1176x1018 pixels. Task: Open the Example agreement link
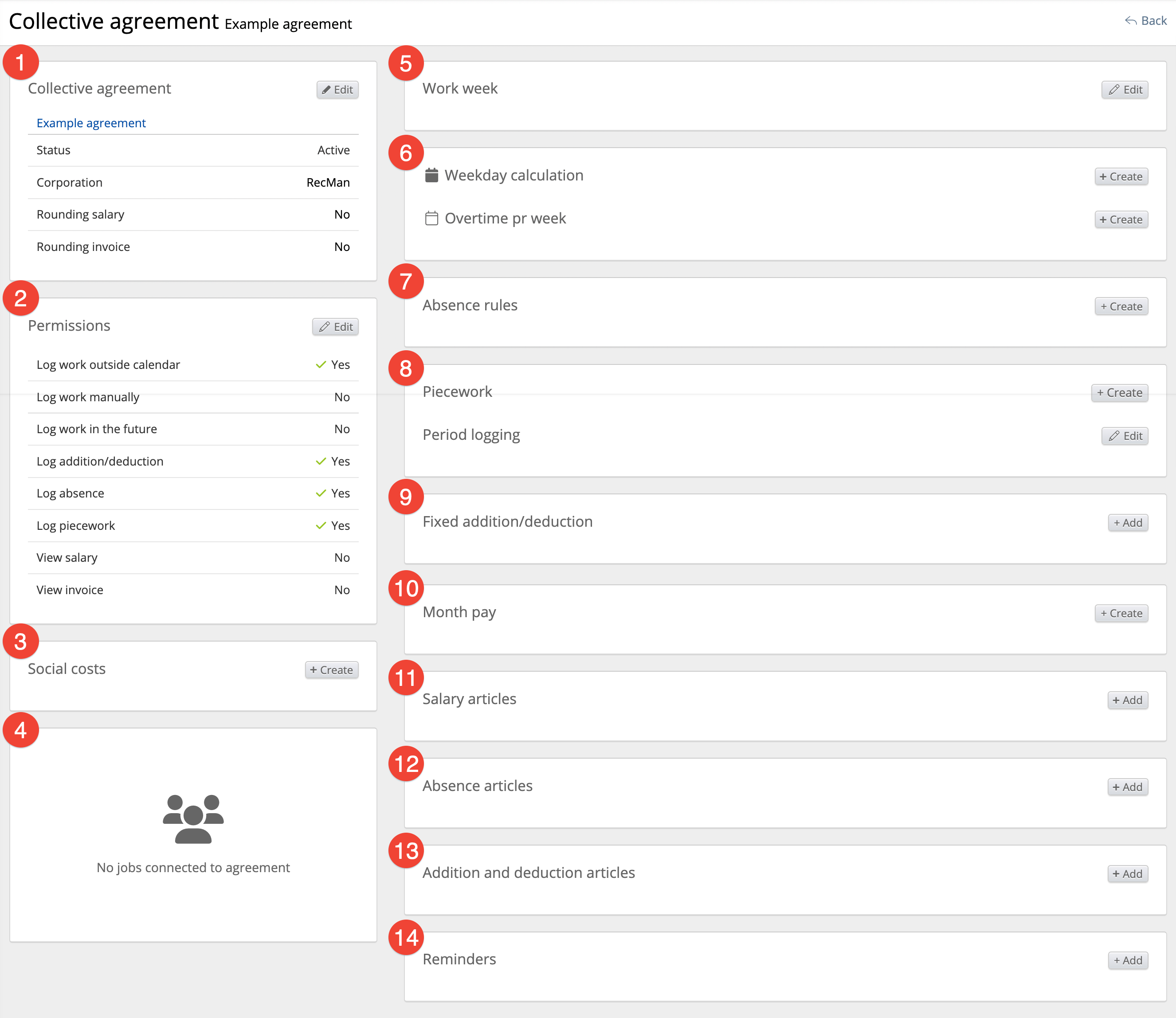click(x=91, y=123)
